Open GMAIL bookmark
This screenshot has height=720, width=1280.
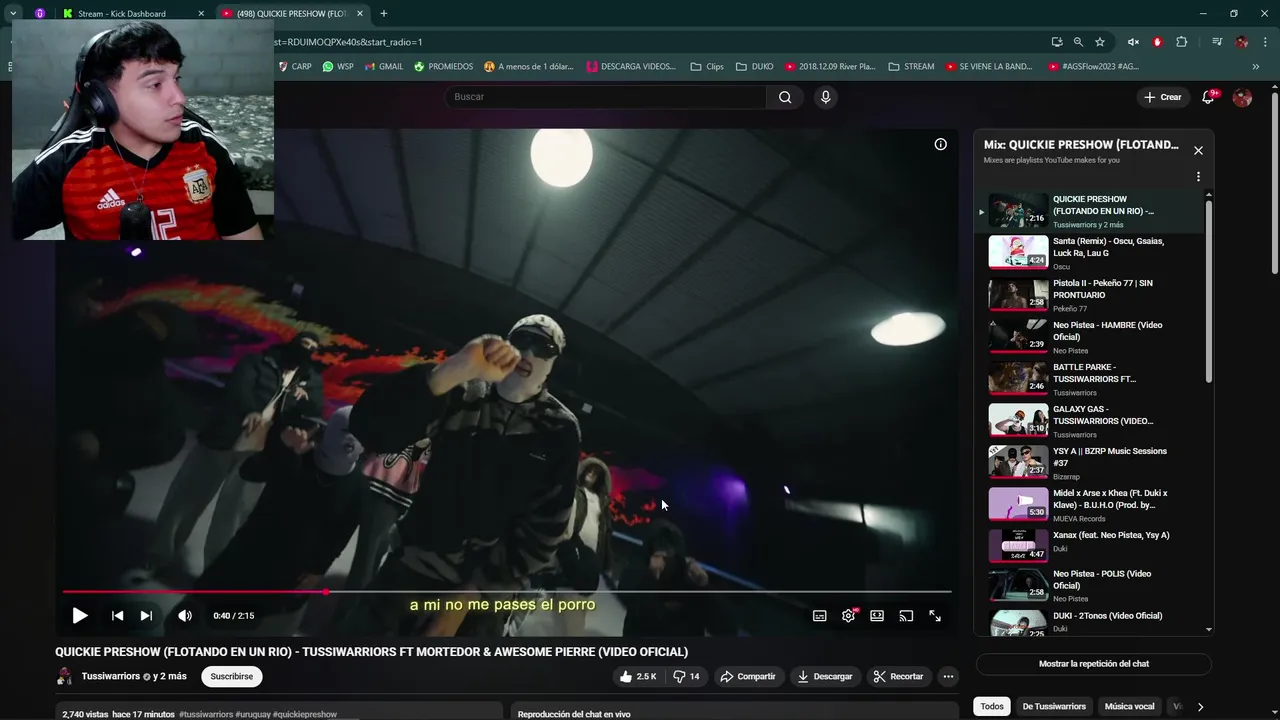[x=383, y=67]
